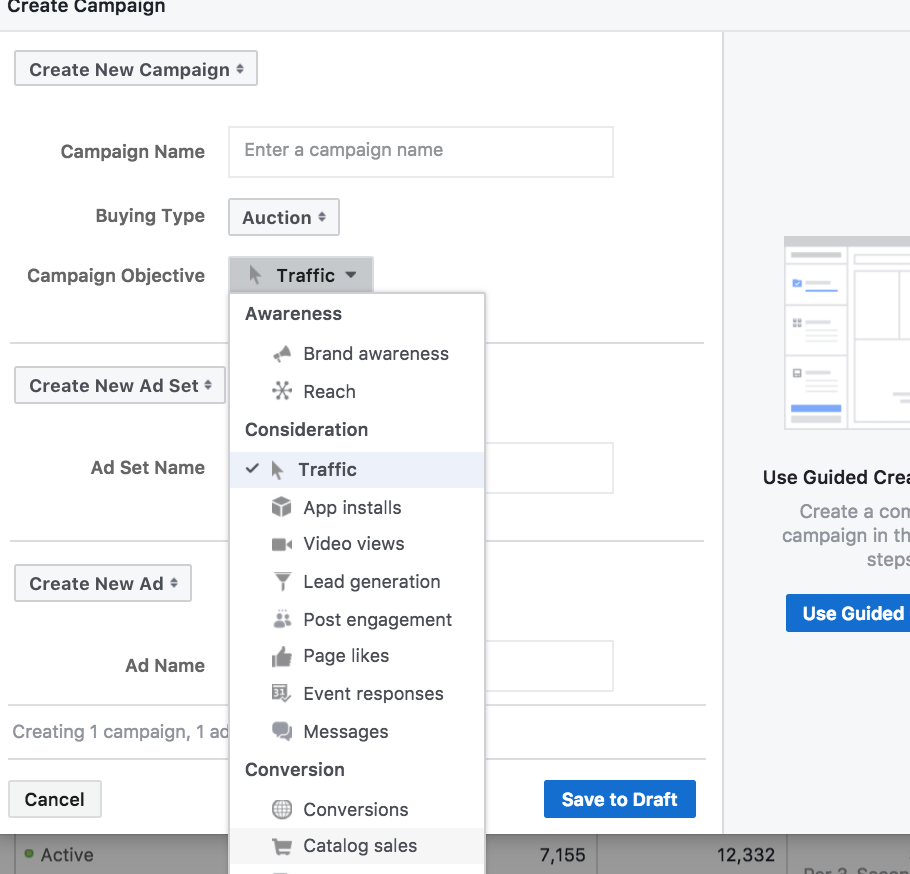Choose App installs objective

coord(357,507)
